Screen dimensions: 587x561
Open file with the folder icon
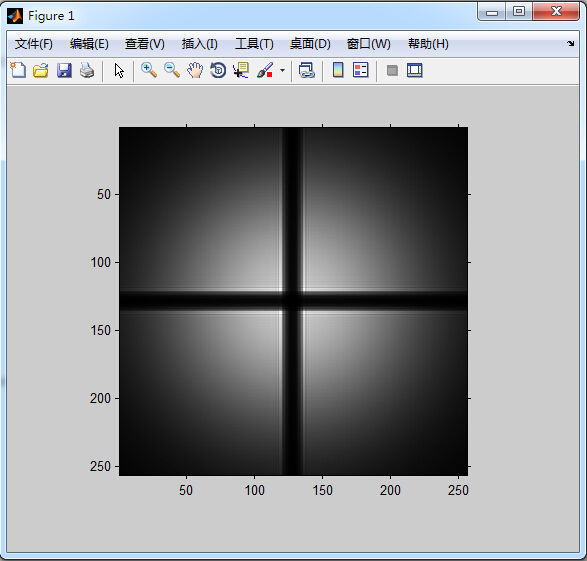41,70
